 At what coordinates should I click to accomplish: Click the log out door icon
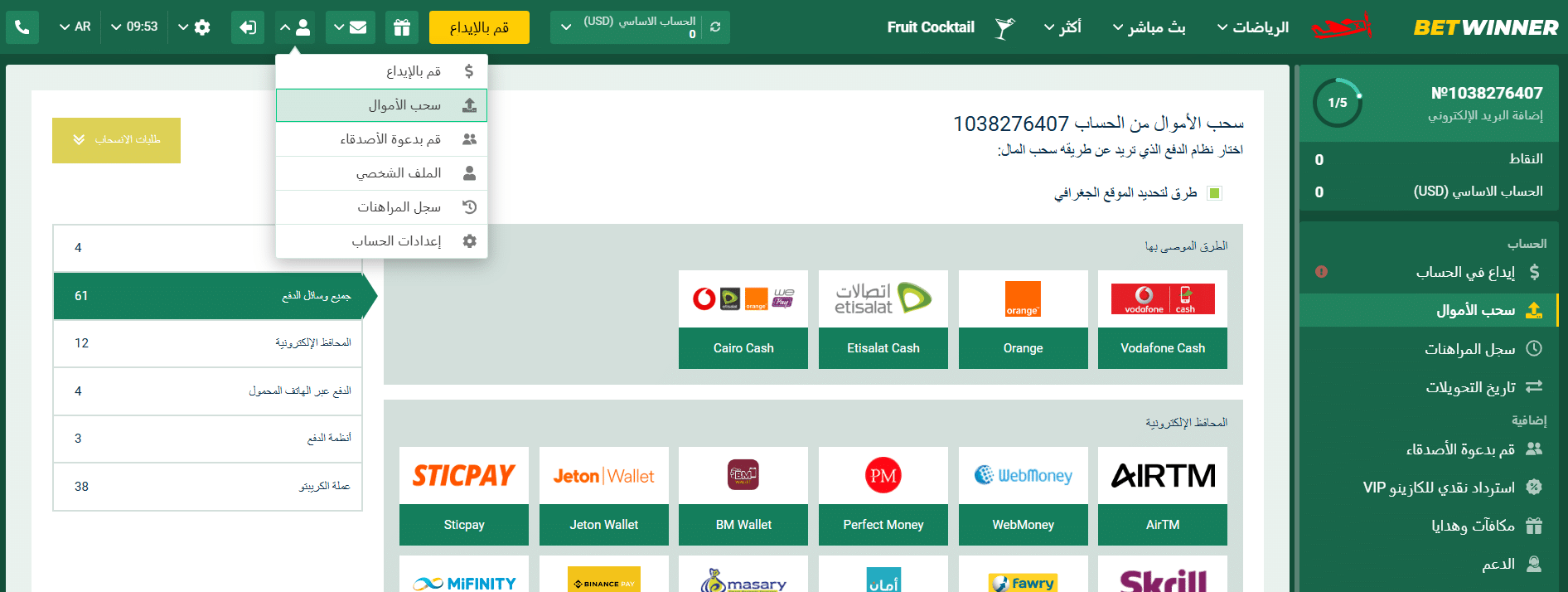(x=248, y=27)
